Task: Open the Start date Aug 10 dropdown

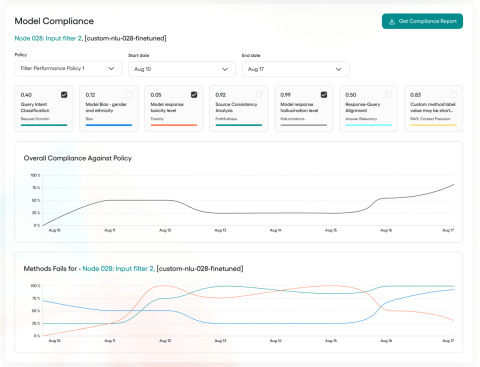Action: tap(182, 69)
